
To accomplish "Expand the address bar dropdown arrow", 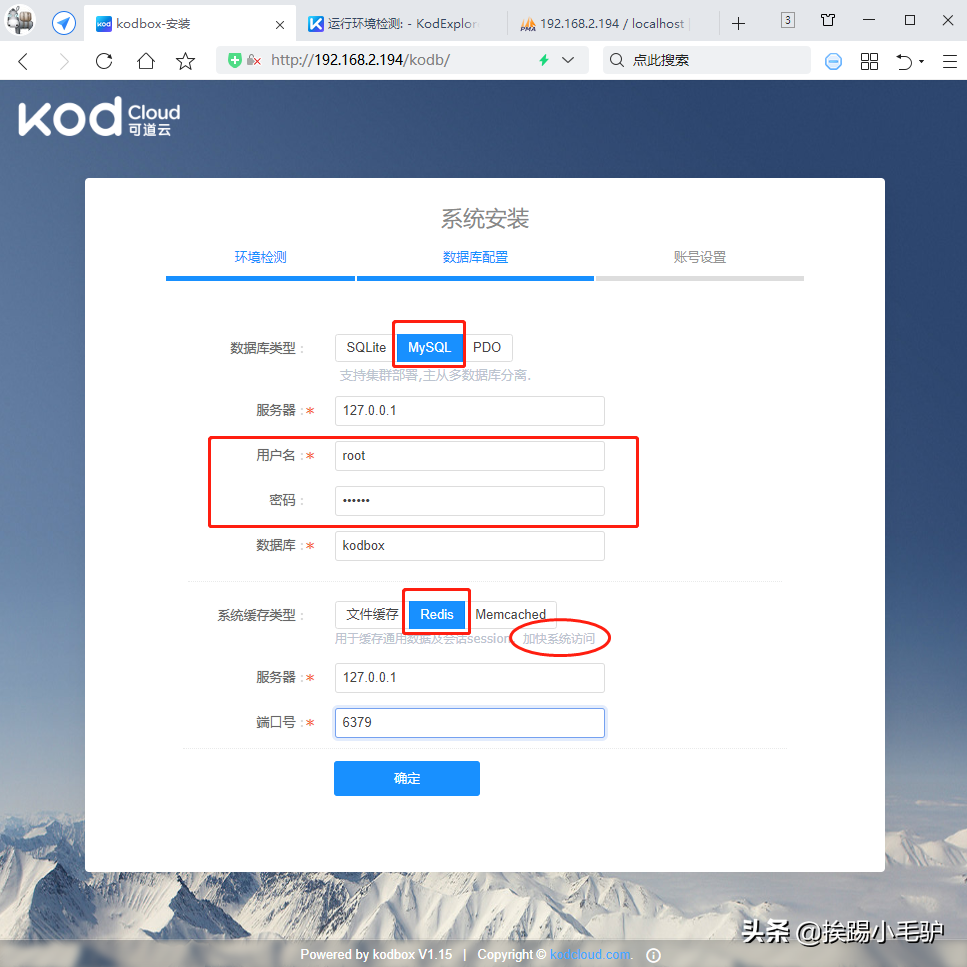I will pos(568,60).
